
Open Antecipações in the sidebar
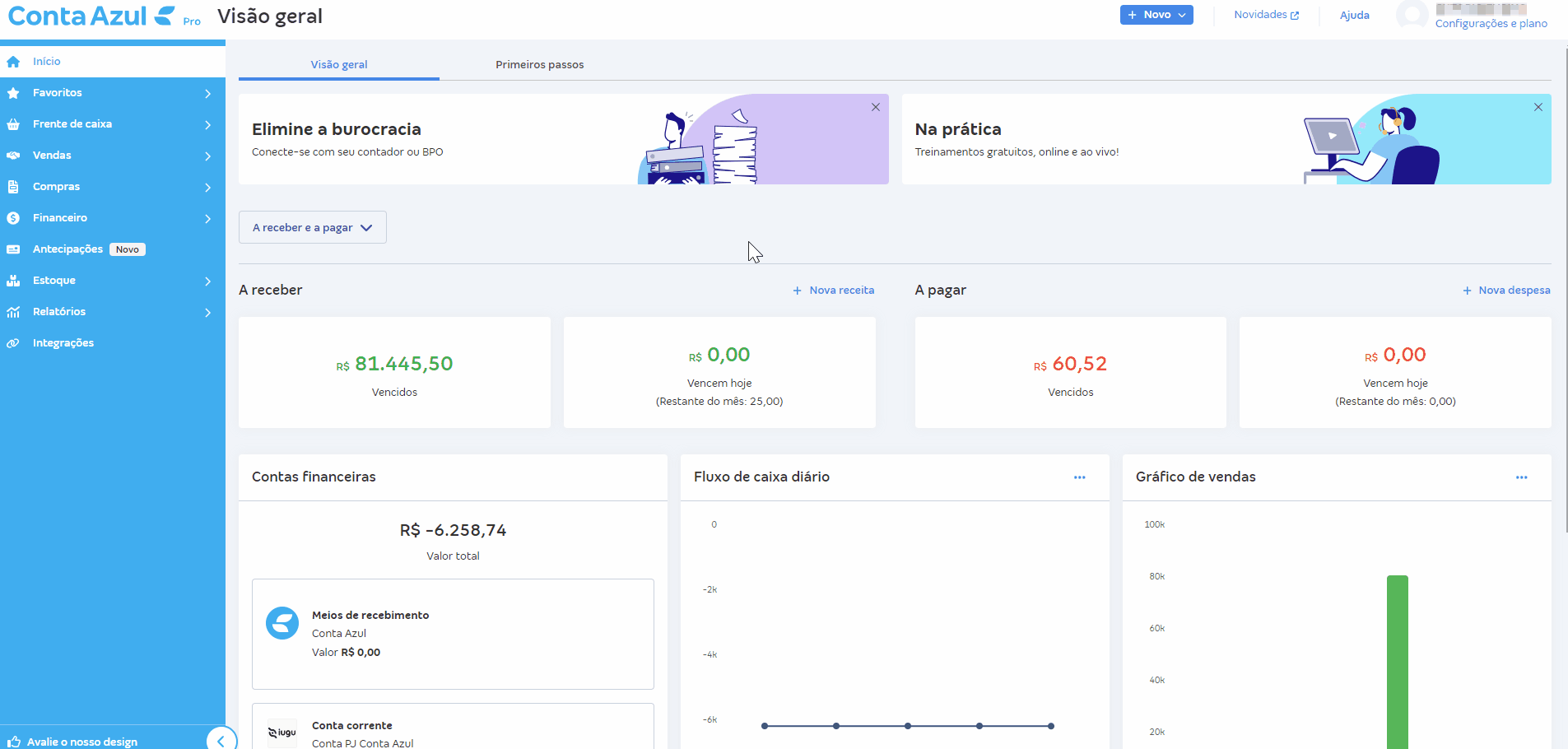pyautogui.click(x=67, y=249)
